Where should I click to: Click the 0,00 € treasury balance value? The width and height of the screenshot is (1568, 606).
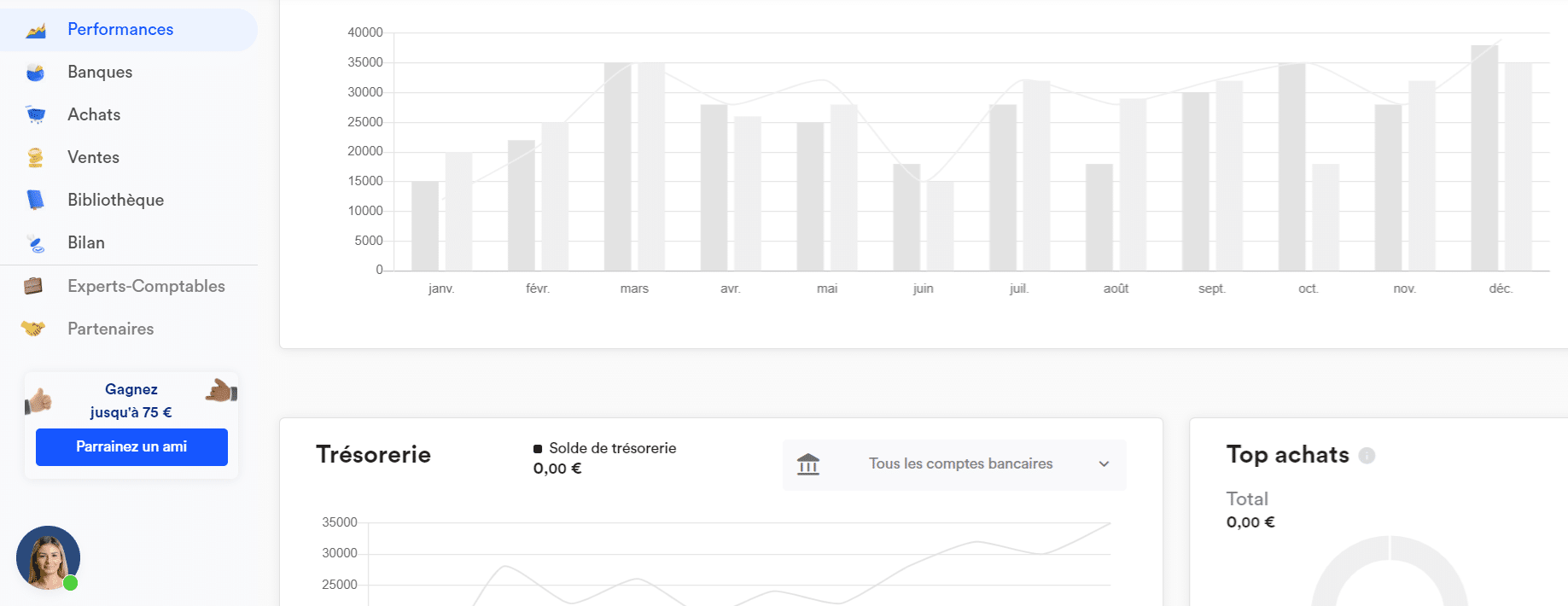tap(557, 469)
